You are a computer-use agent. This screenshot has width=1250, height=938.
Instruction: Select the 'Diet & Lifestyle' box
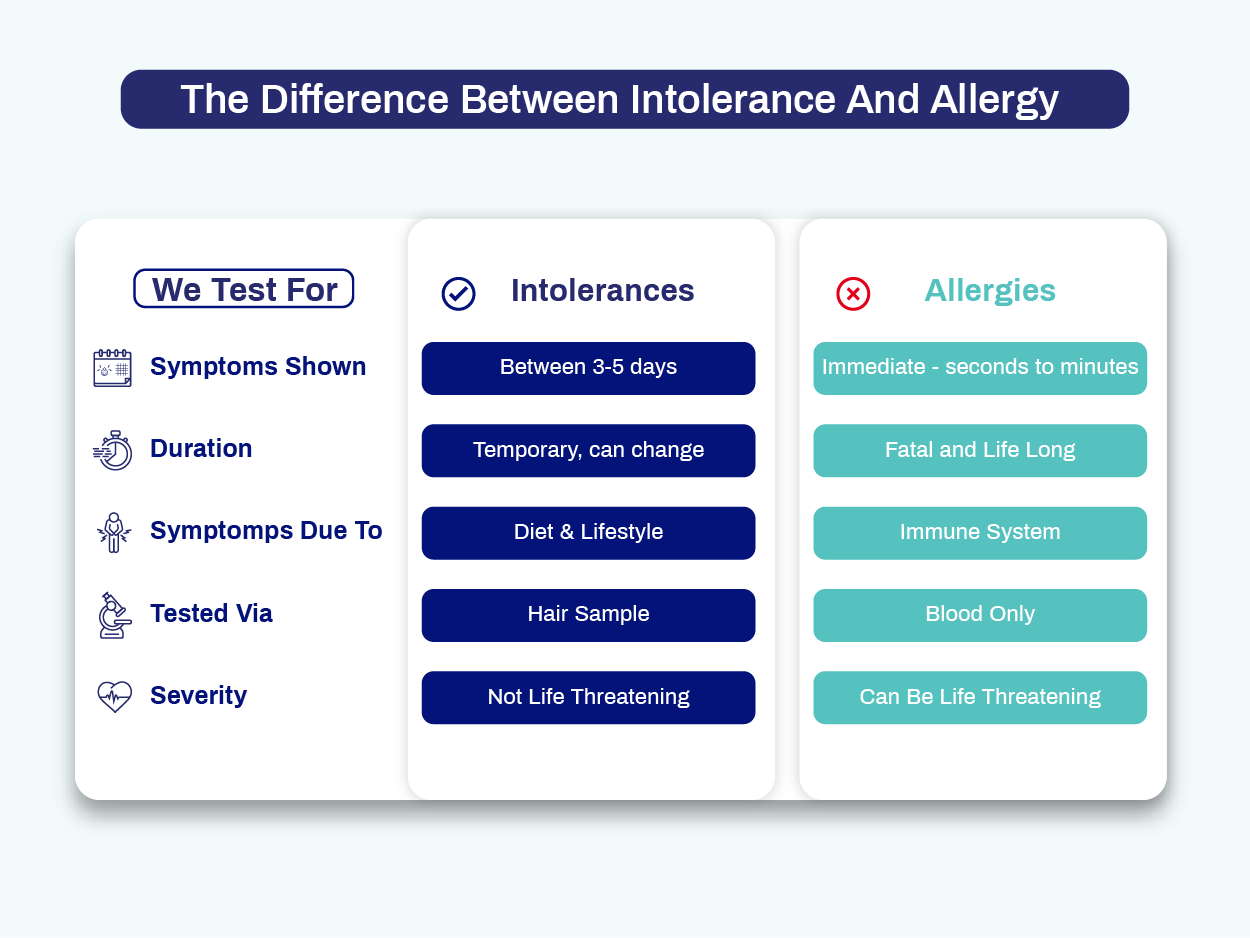point(588,532)
